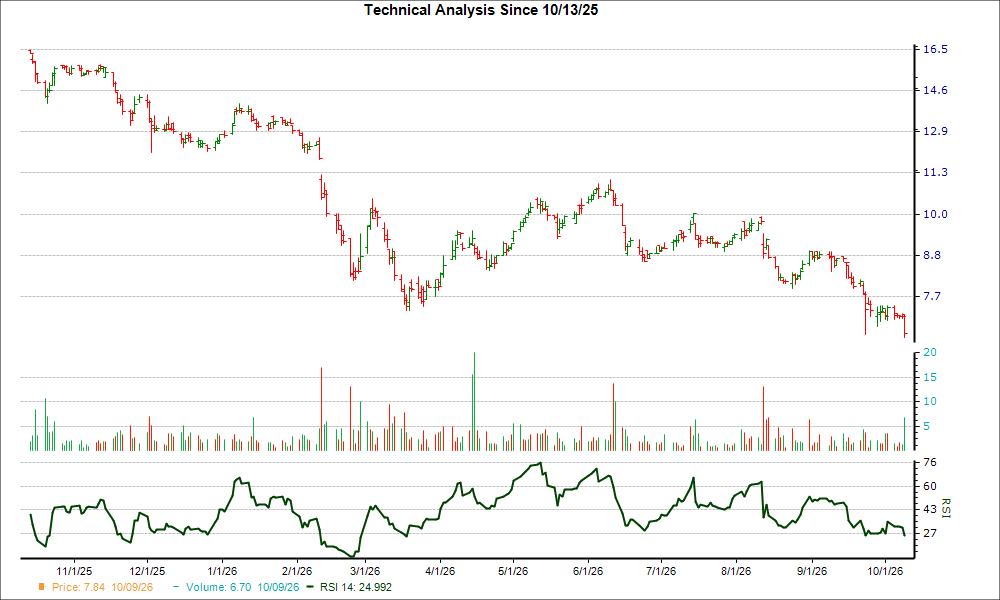Click the 'Volume: 6.70 10/09/26' legend text
The width and height of the screenshot is (1000, 600).
pyautogui.click(x=242, y=587)
